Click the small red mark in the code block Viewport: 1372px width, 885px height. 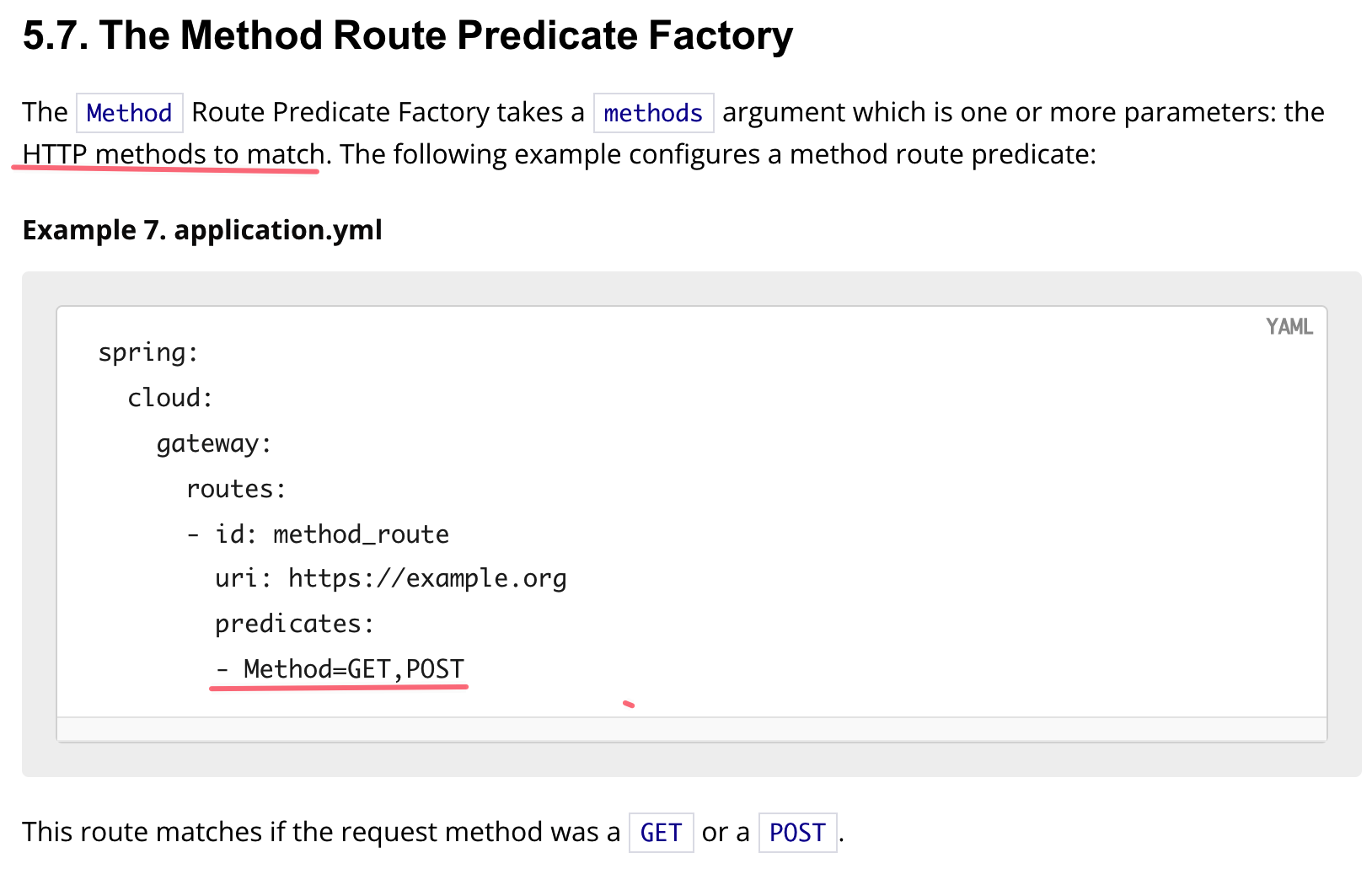tap(629, 704)
